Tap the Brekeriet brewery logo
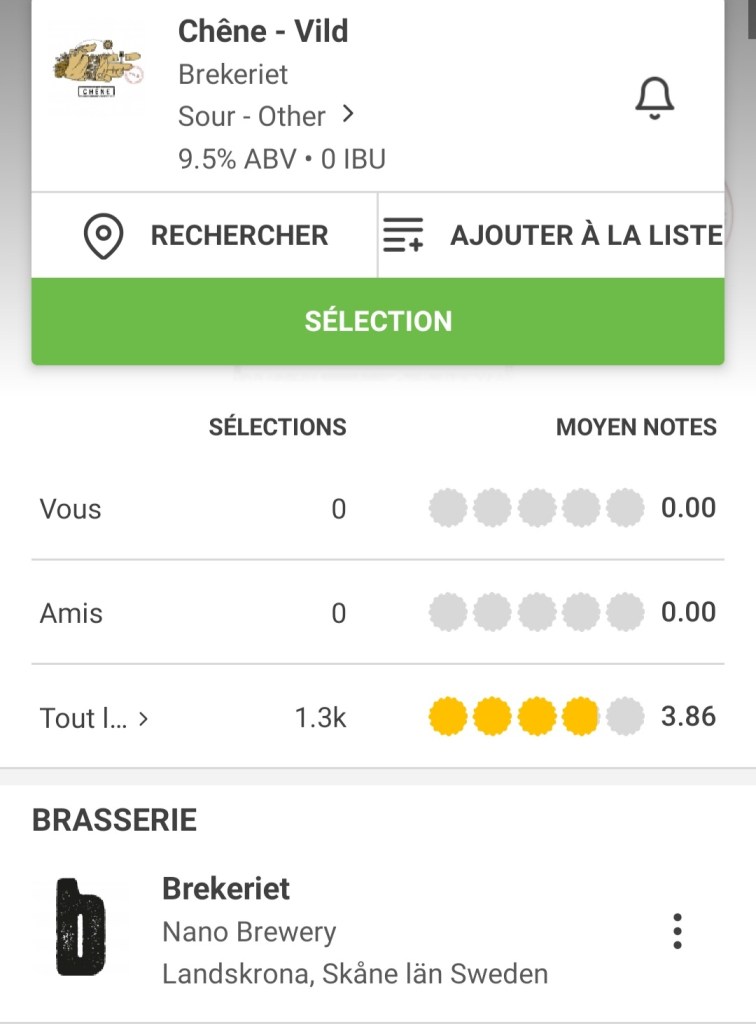 [82, 927]
